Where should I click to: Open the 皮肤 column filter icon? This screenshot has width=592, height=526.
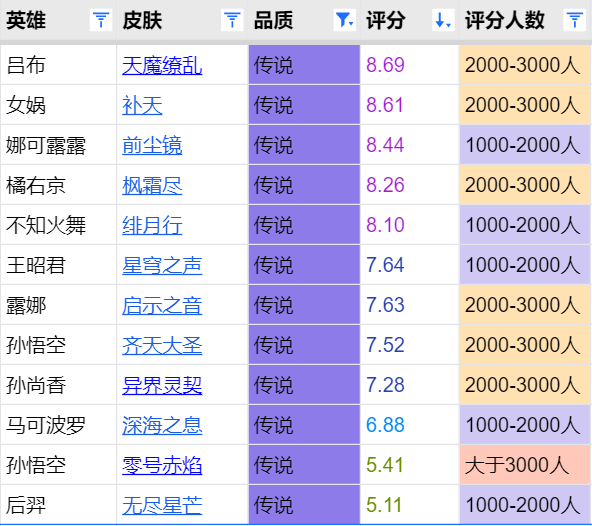click(x=232, y=20)
